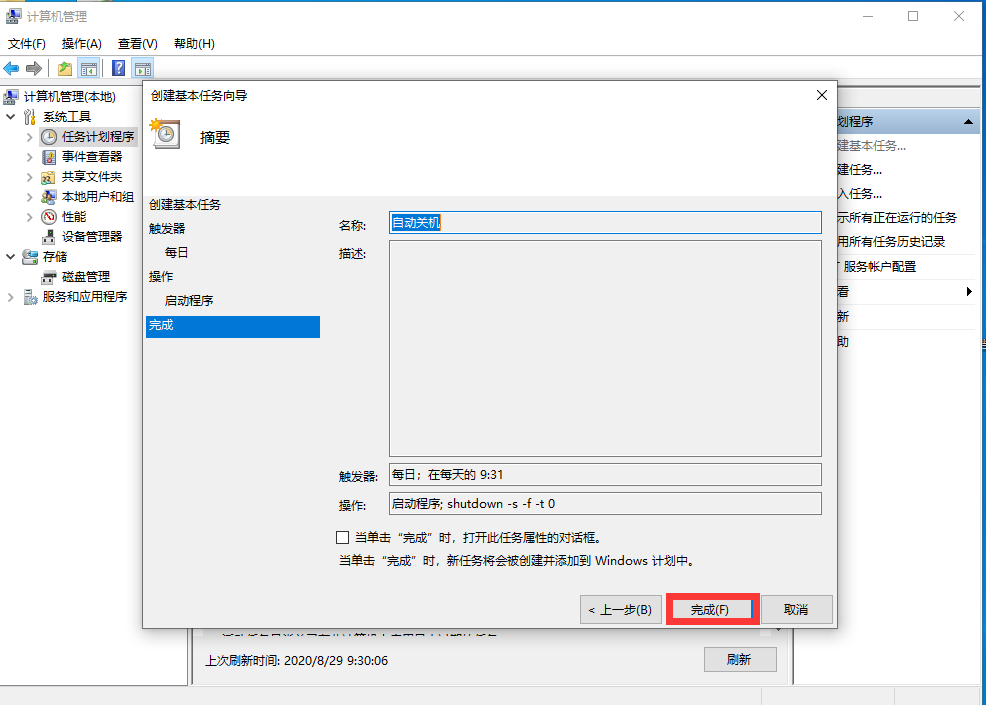986x705 pixels.
Task: Click the 完成 button in the wizard
Action: (x=711, y=608)
